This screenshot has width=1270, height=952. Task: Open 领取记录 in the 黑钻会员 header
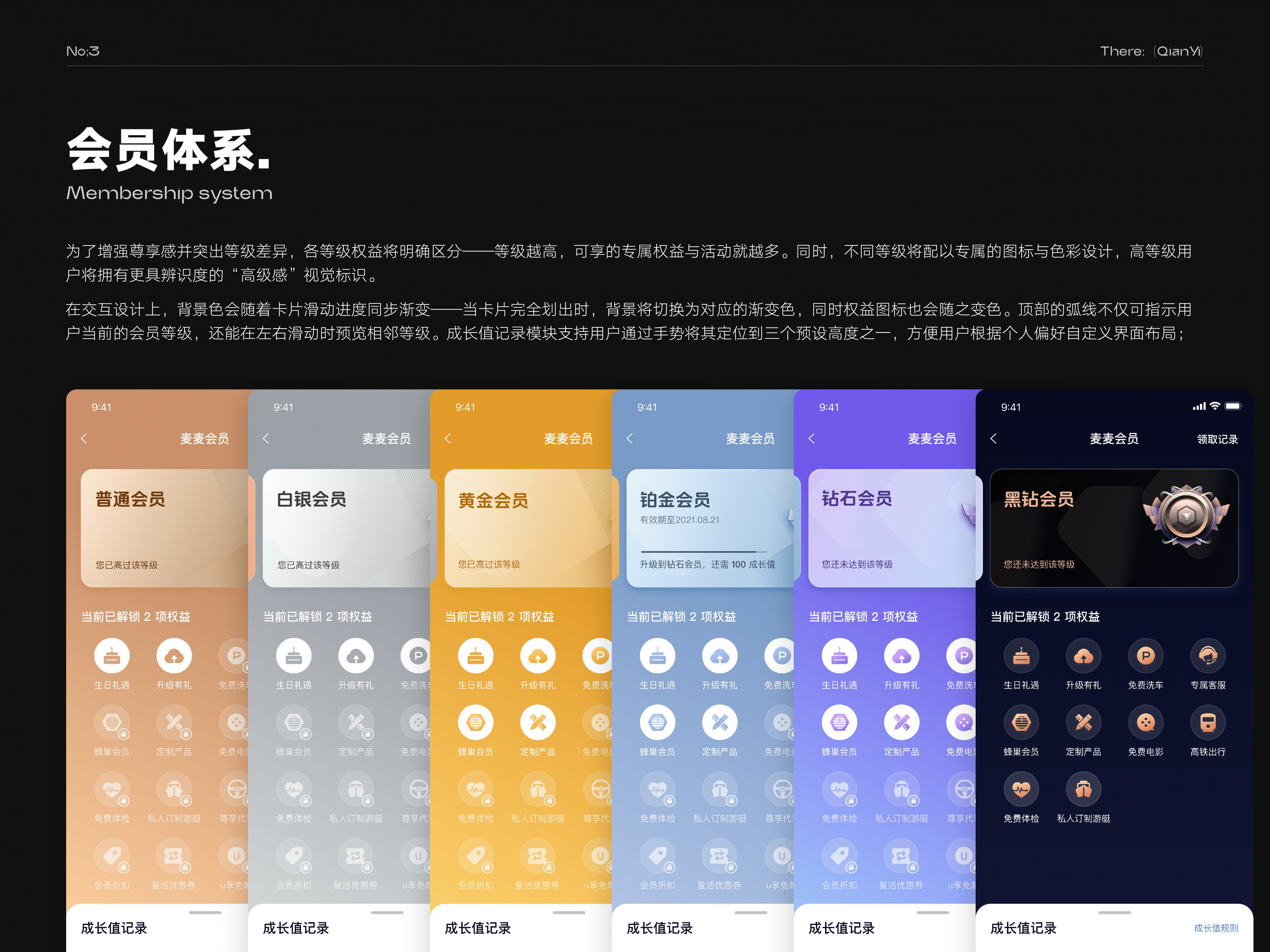tap(1217, 439)
